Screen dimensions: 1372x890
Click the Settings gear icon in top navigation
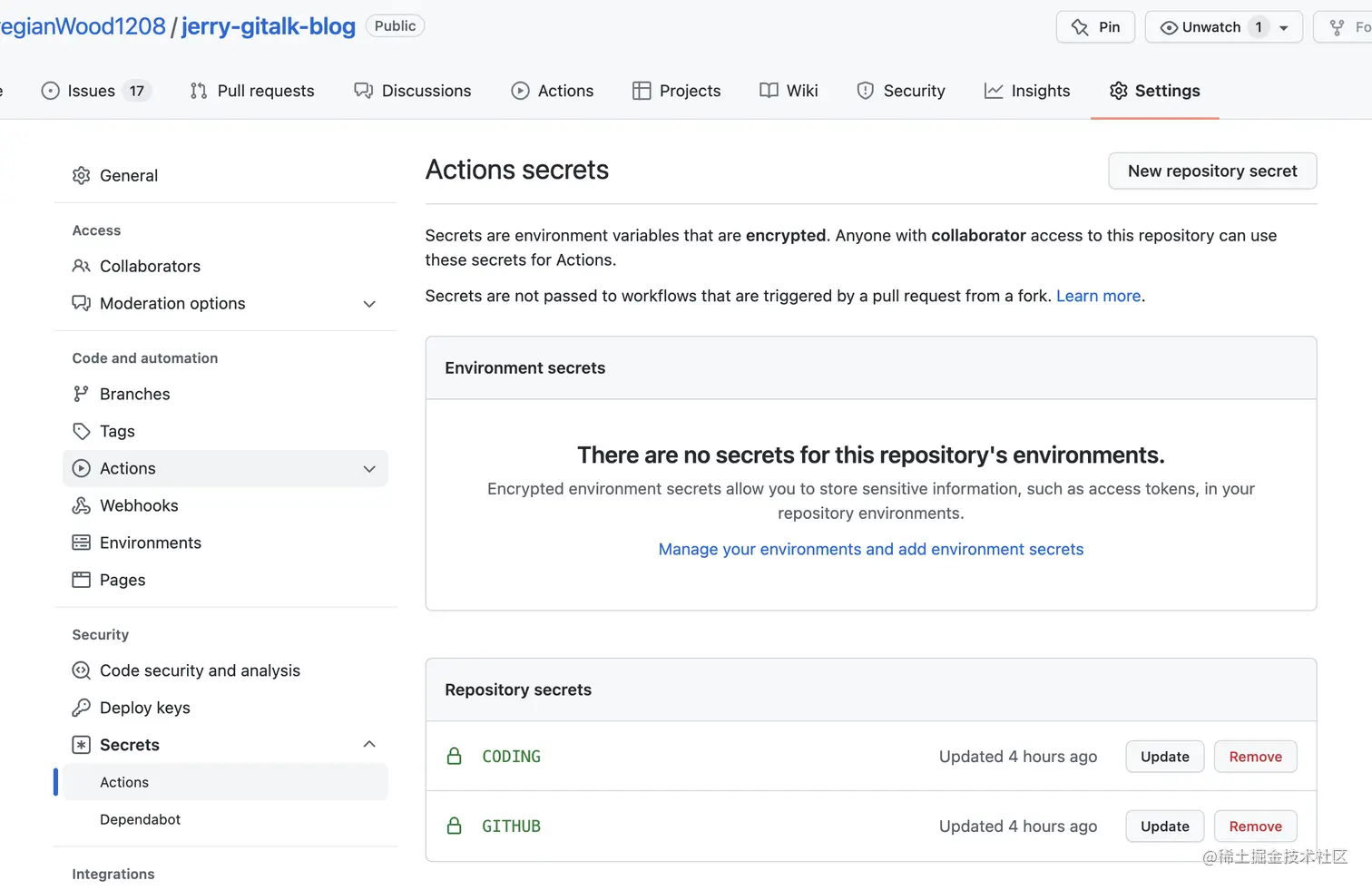(x=1118, y=91)
